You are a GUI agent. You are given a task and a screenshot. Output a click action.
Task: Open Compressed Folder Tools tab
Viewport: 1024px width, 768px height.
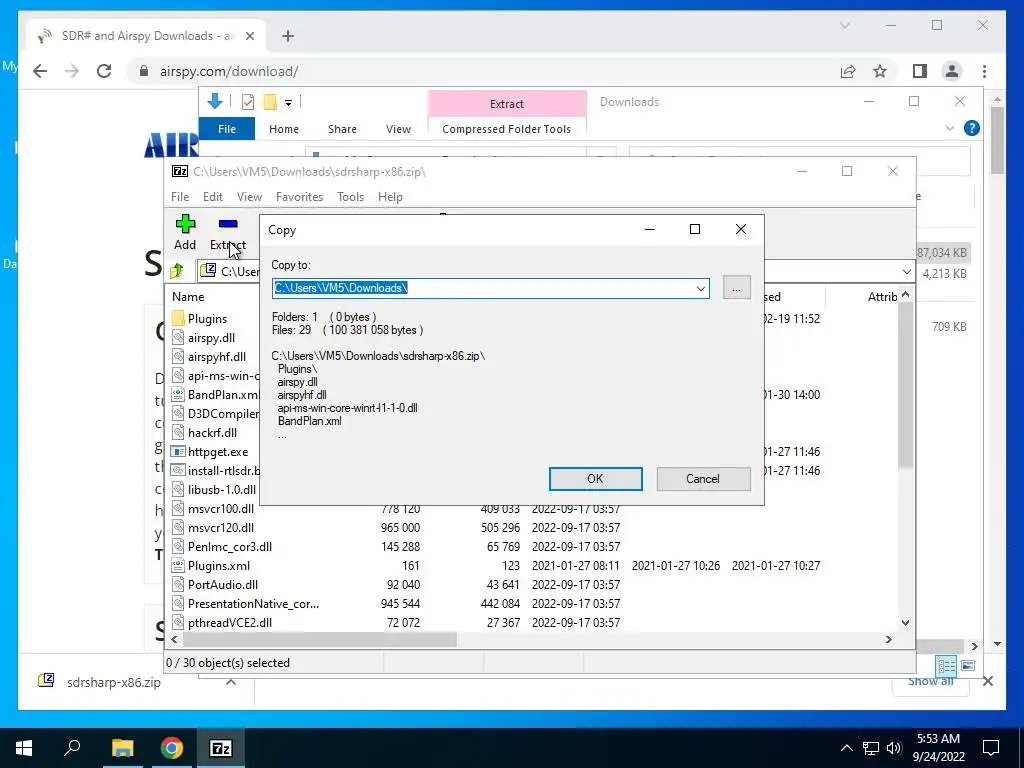(506, 129)
